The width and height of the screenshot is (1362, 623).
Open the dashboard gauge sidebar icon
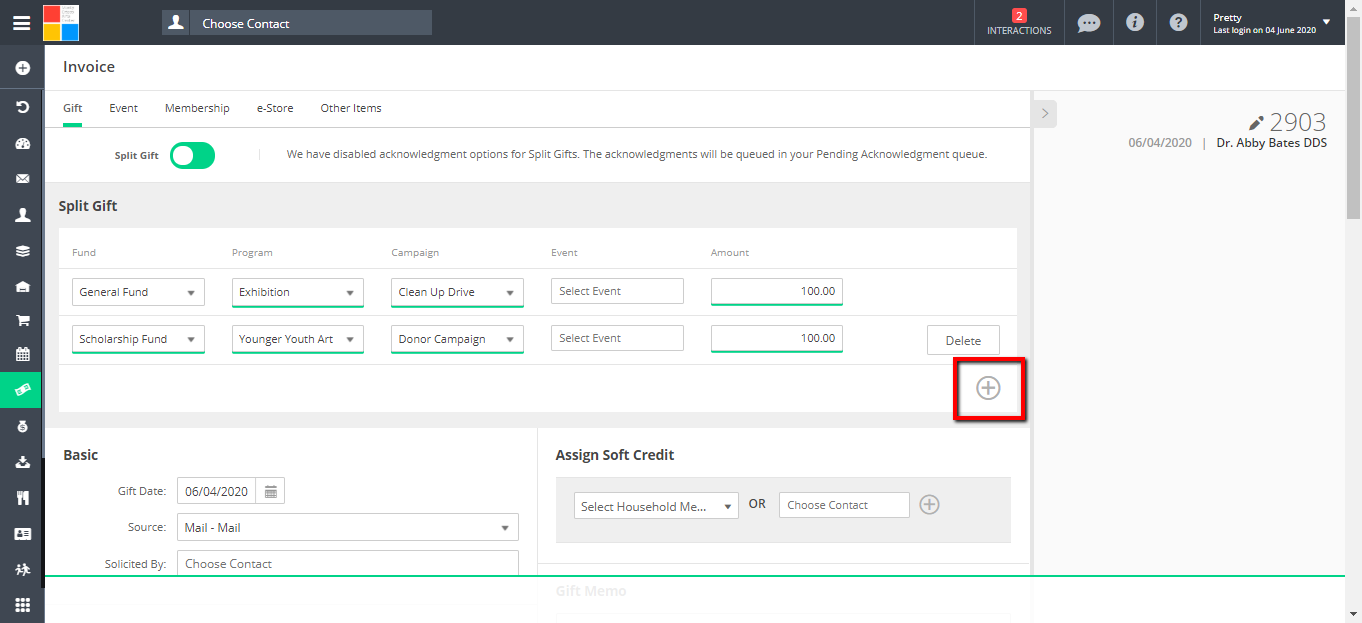click(22, 143)
